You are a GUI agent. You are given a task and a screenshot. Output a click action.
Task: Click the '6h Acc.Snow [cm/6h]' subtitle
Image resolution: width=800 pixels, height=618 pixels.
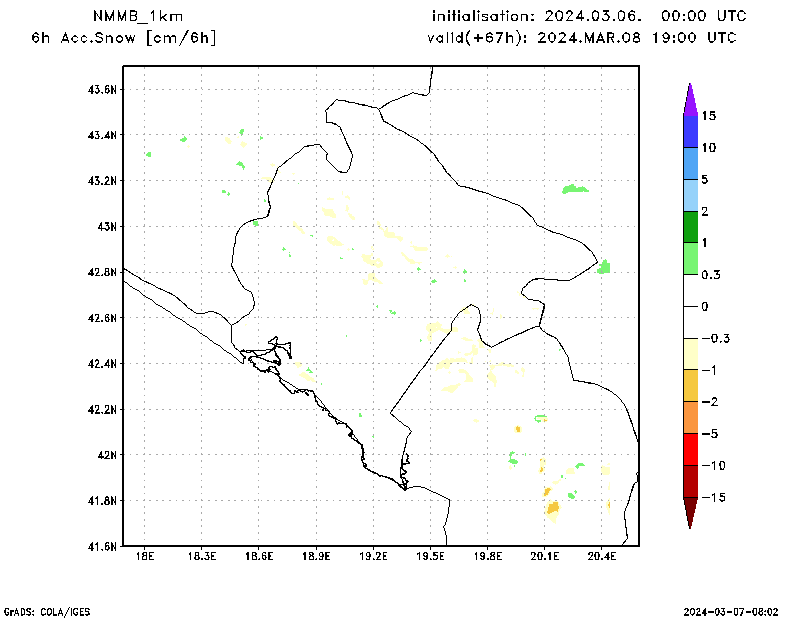tap(123, 38)
